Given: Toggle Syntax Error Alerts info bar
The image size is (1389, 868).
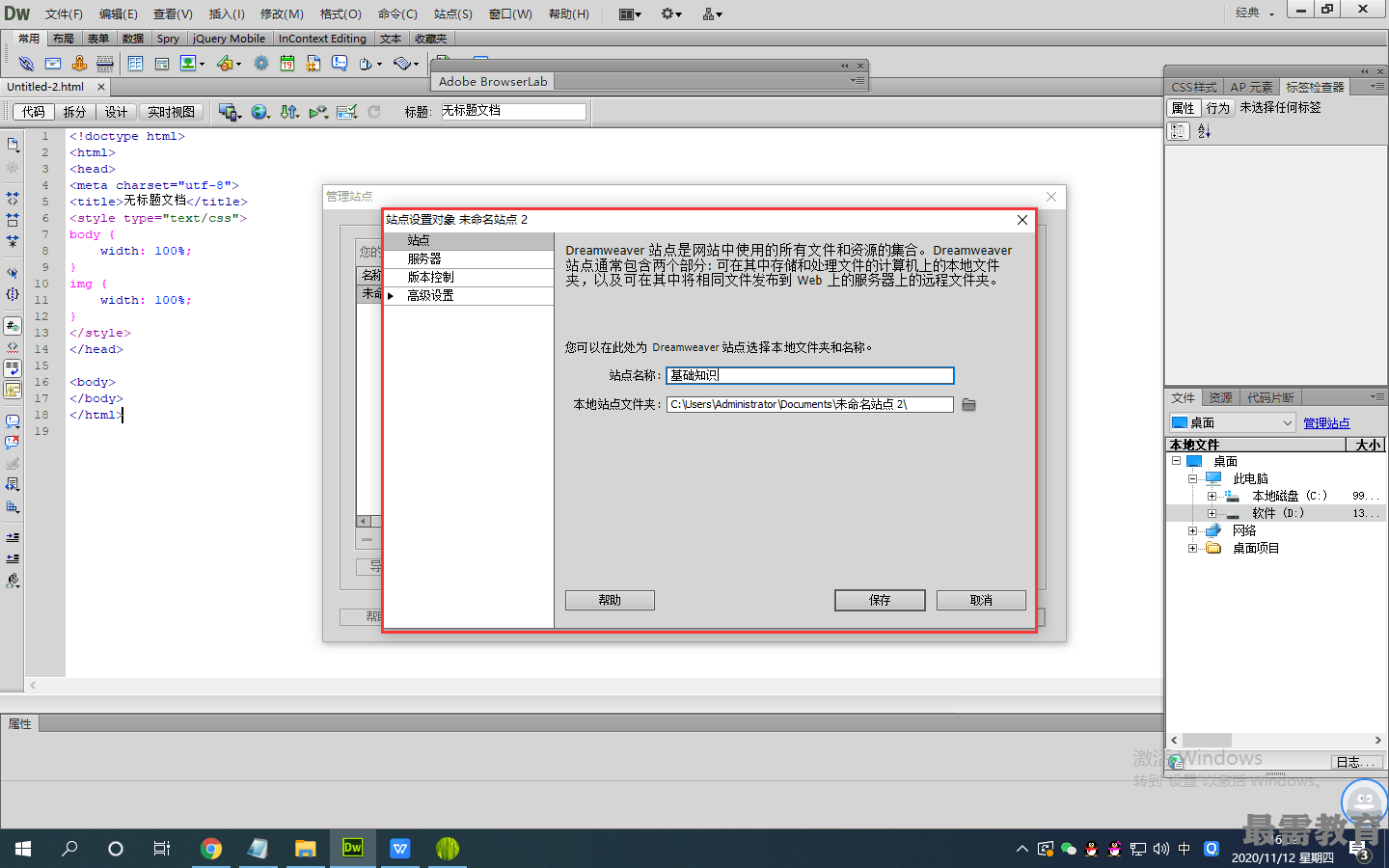Looking at the screenshot, I should tap(13, 390).
